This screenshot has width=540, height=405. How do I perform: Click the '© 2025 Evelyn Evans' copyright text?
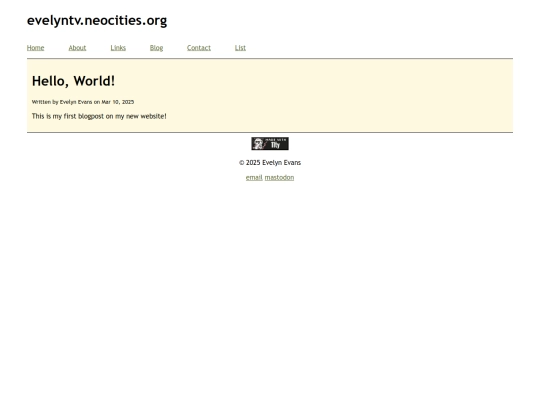[270, 163]
